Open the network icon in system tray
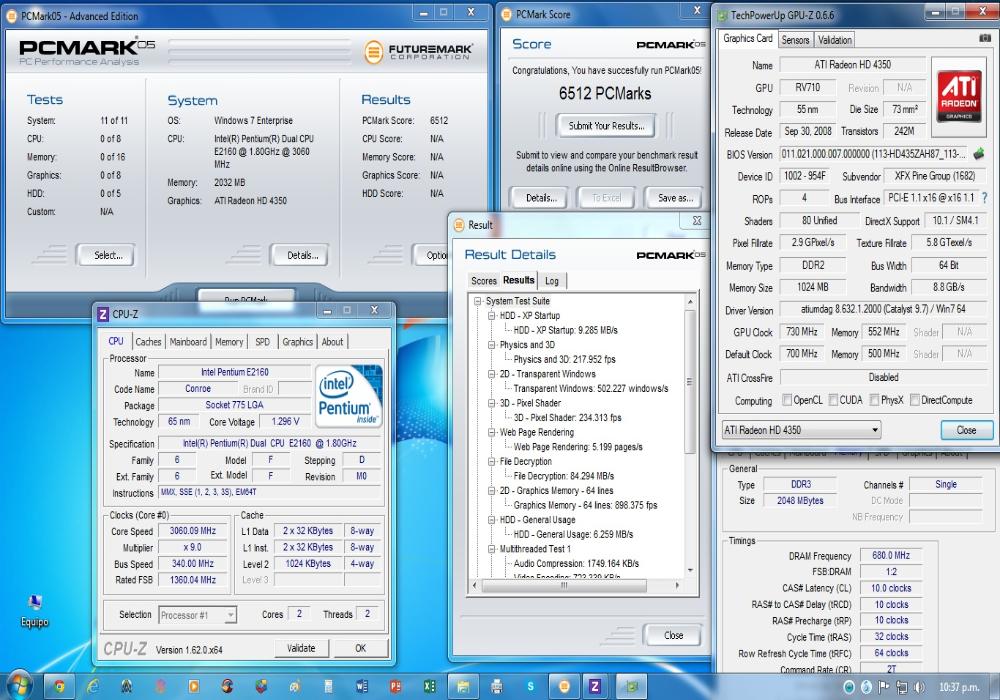 click(x=902, y=687)
